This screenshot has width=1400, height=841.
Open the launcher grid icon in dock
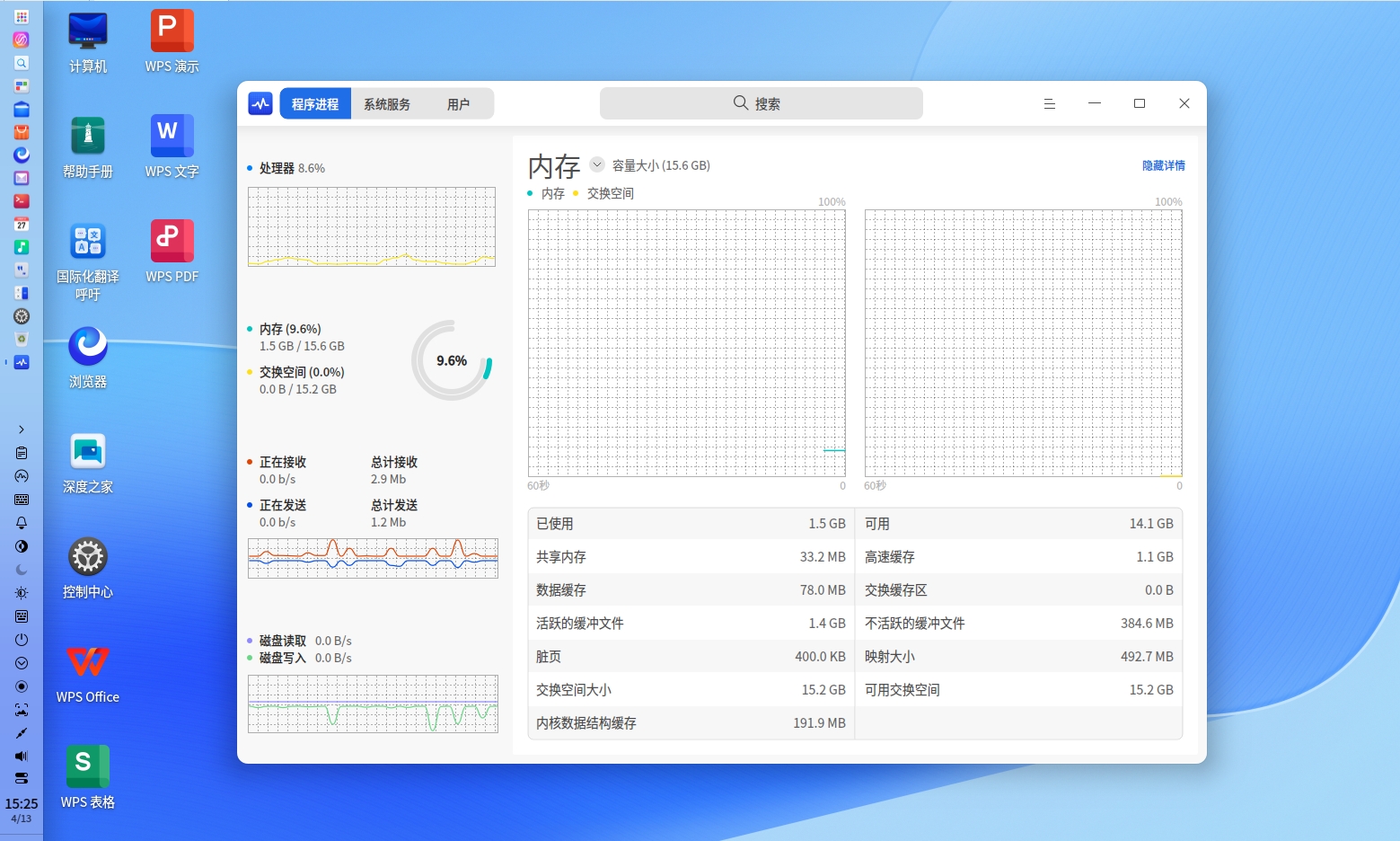22,16
